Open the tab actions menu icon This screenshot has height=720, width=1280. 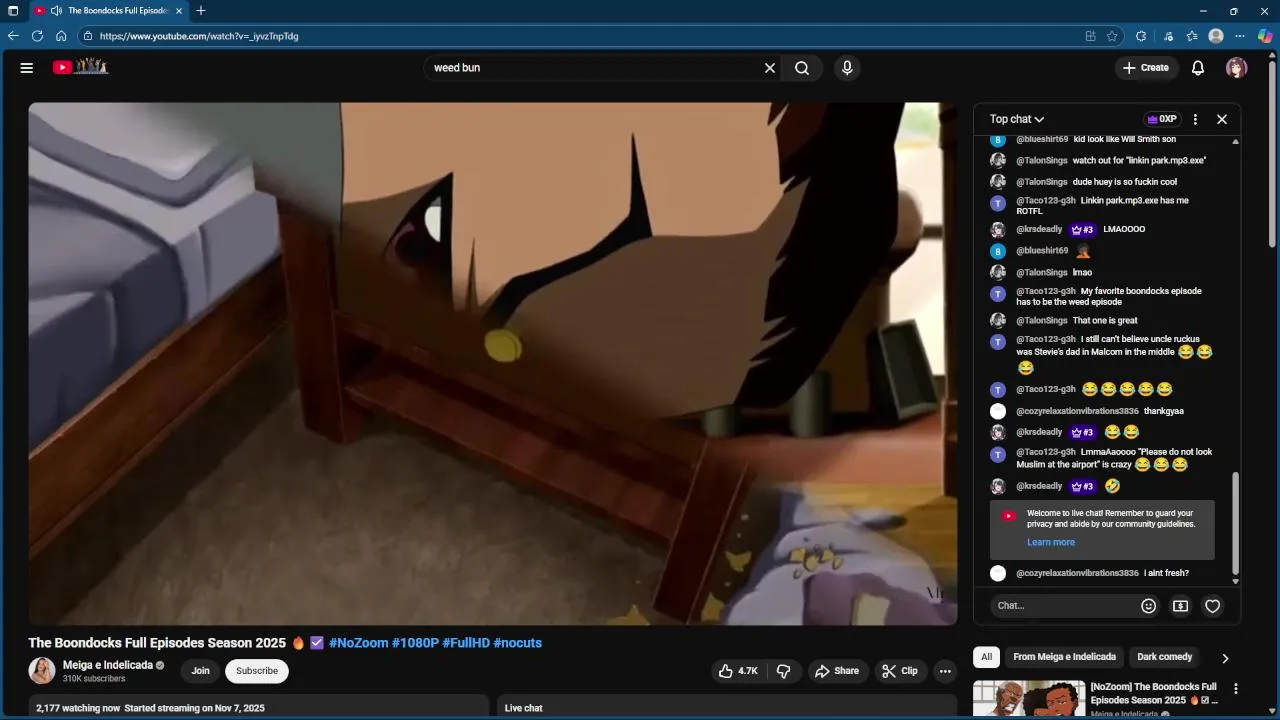(x=13, y=11)
